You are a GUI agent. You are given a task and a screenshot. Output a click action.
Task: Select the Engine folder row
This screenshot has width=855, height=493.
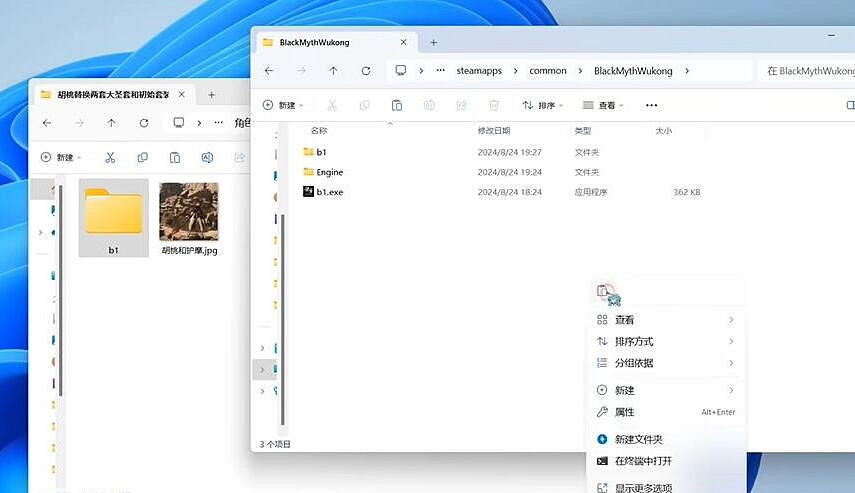(502, 172)
